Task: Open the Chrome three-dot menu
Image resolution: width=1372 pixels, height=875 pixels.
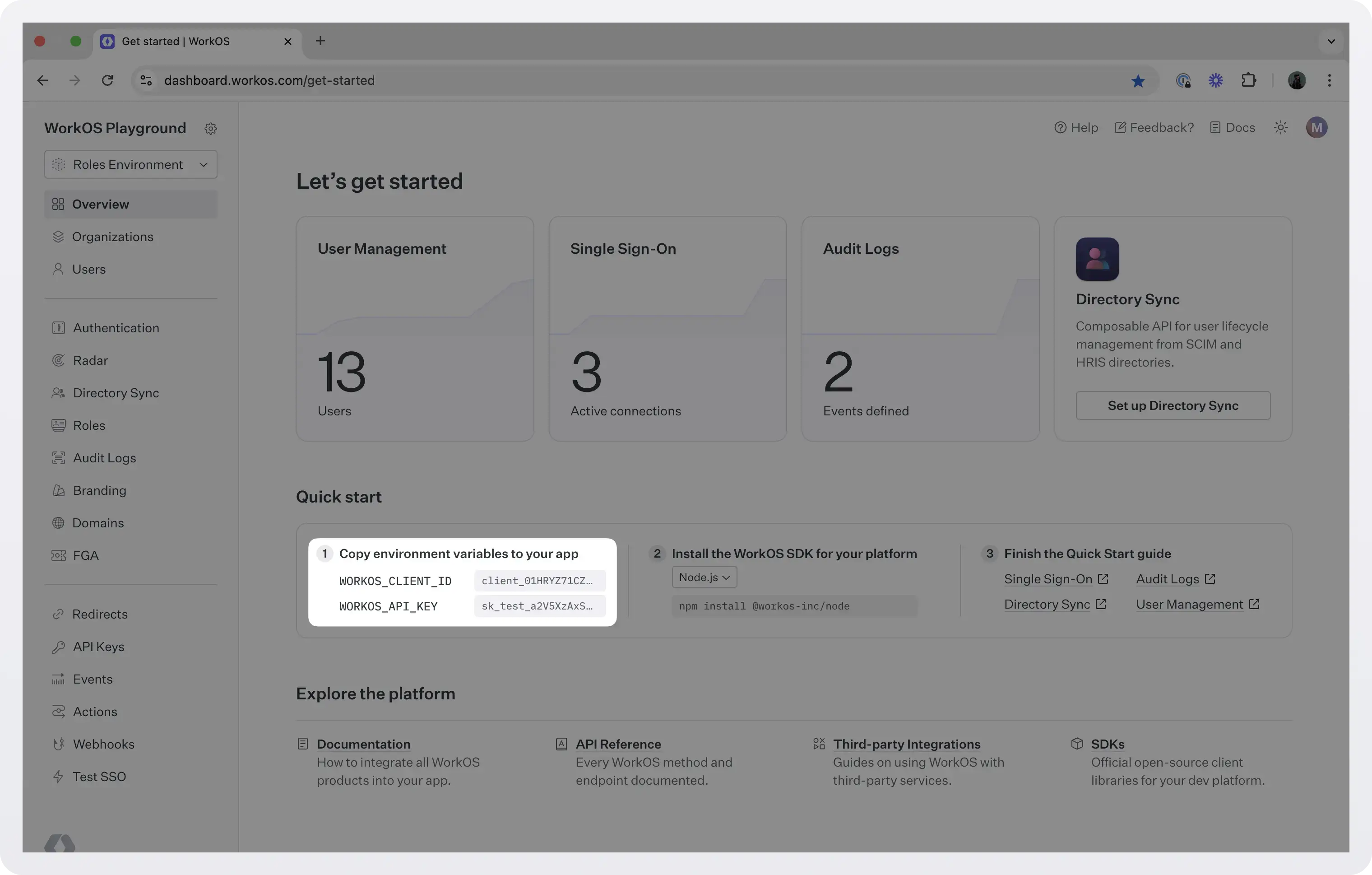Action: pyautogui.click(x=1329, y=80)
